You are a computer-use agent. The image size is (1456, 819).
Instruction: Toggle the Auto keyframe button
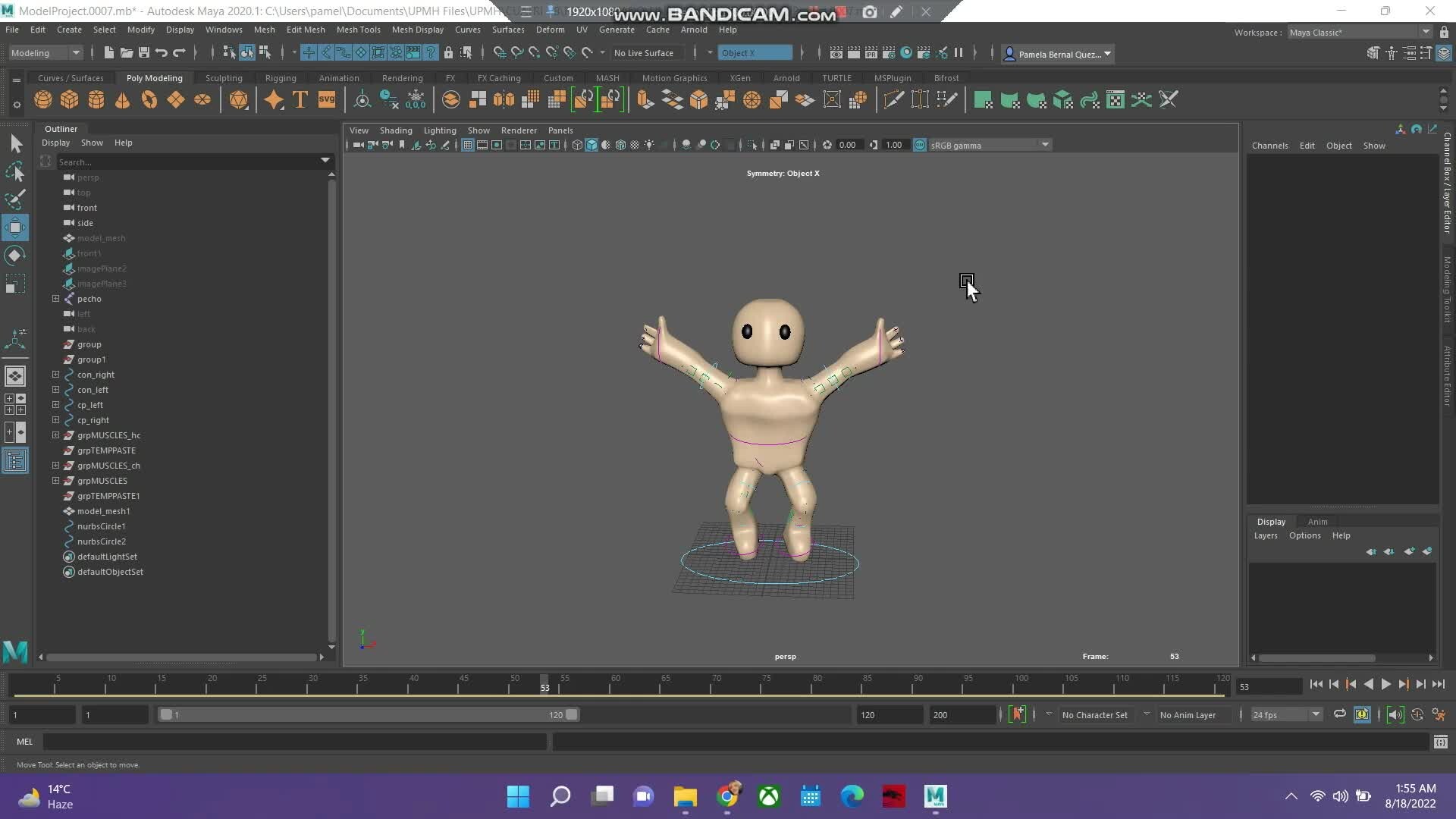pyautogui.click(x=1017, y=714)
